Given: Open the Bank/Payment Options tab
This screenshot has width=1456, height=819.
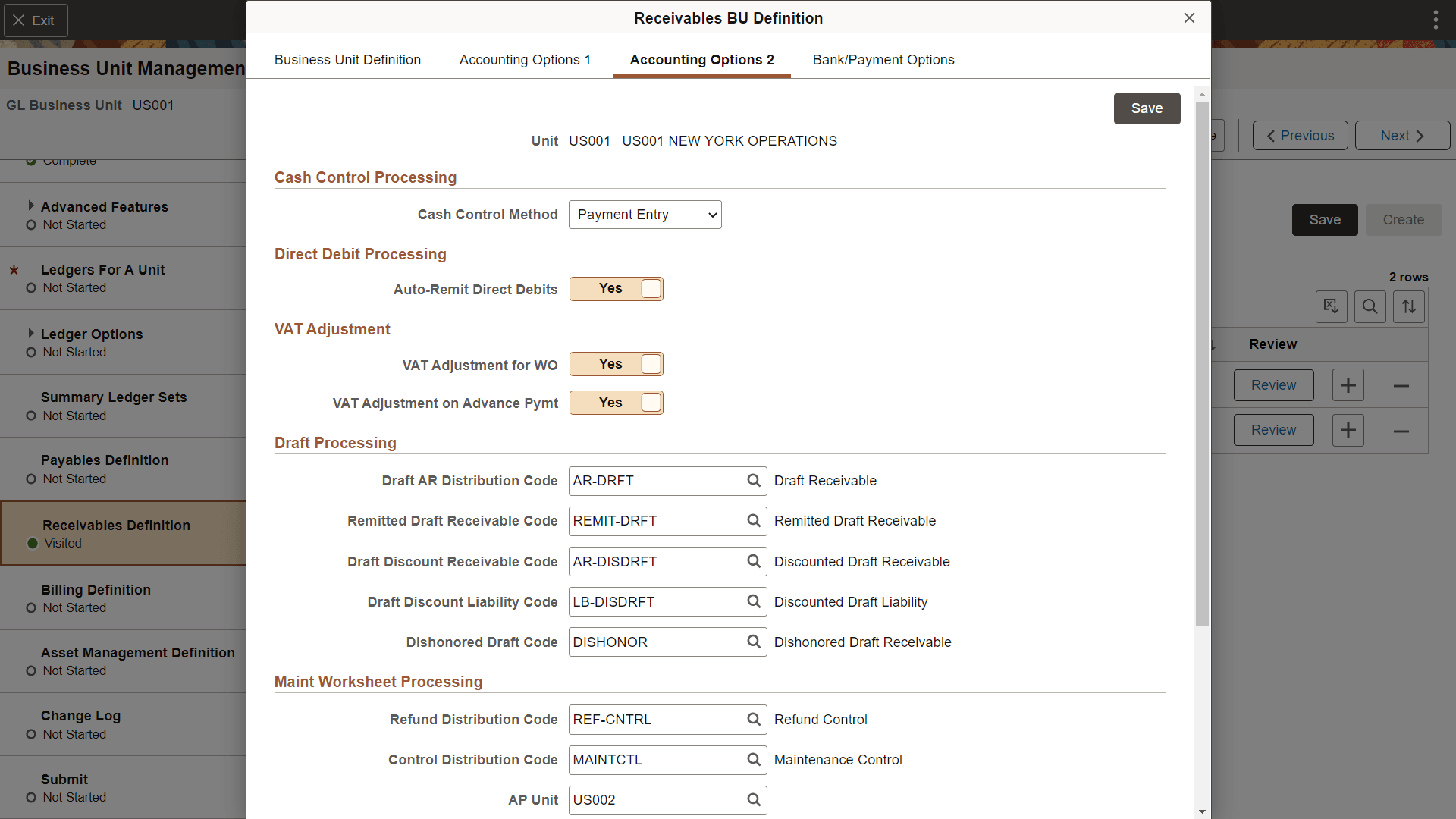Looking at the screenshot, I should point(883,59).
